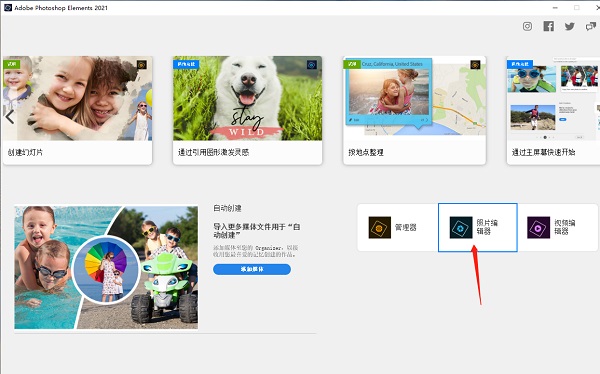Launch the Organizer (管理器) icon
The image size is (600, 374).
(380, 227)
